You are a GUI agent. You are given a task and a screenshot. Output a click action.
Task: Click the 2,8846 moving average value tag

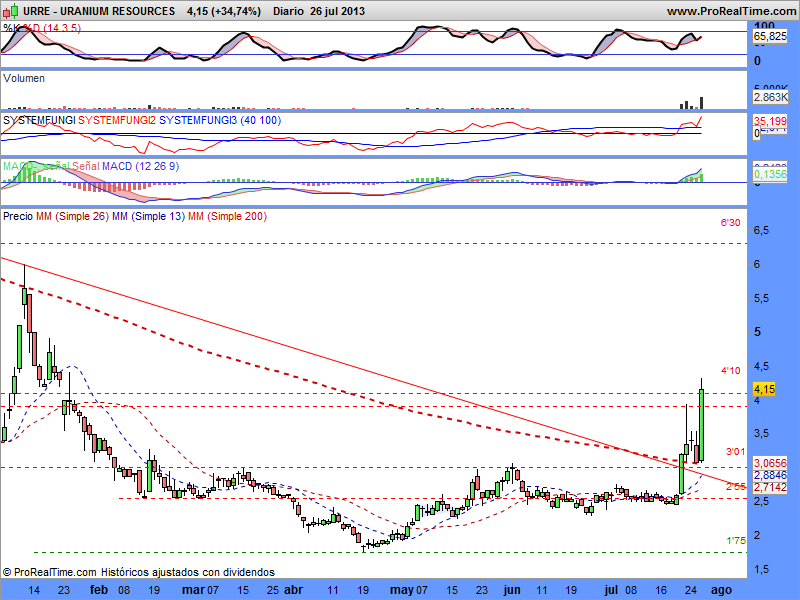[x=770, y=475]
